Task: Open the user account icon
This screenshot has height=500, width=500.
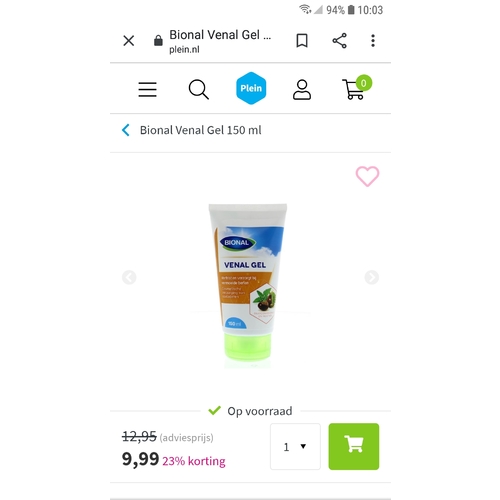Action: [x=302, y=89]
